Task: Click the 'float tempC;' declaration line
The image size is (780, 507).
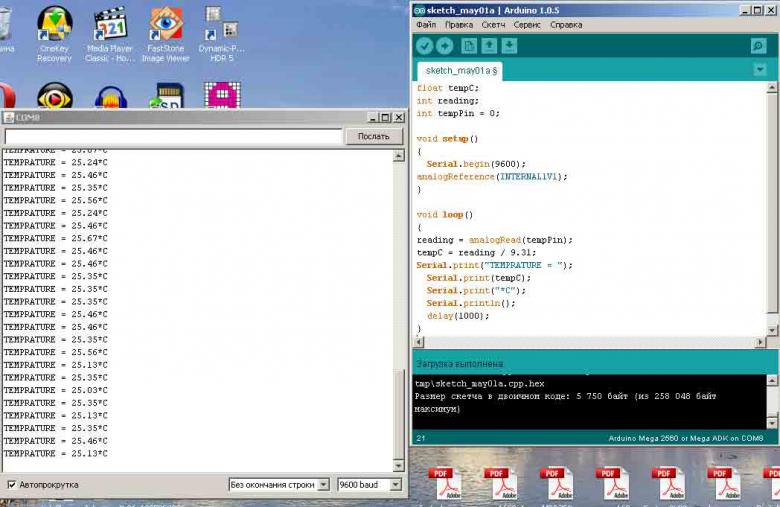Action: (448, 88)
